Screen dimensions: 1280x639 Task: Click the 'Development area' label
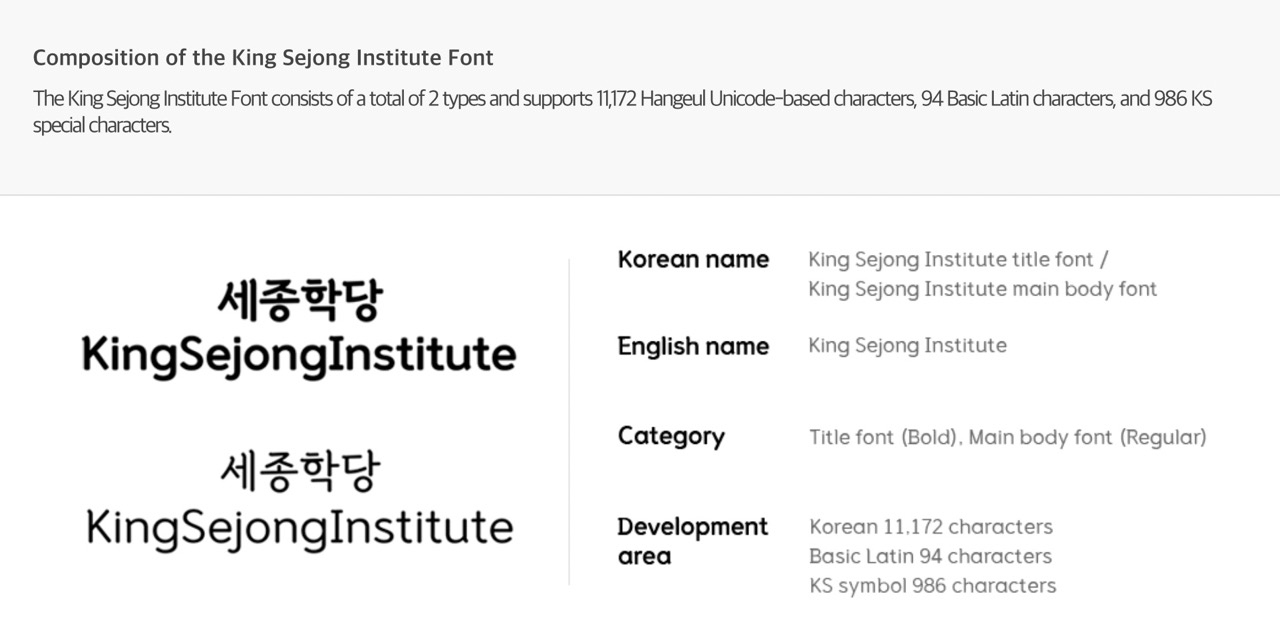(x=692, y=541)
